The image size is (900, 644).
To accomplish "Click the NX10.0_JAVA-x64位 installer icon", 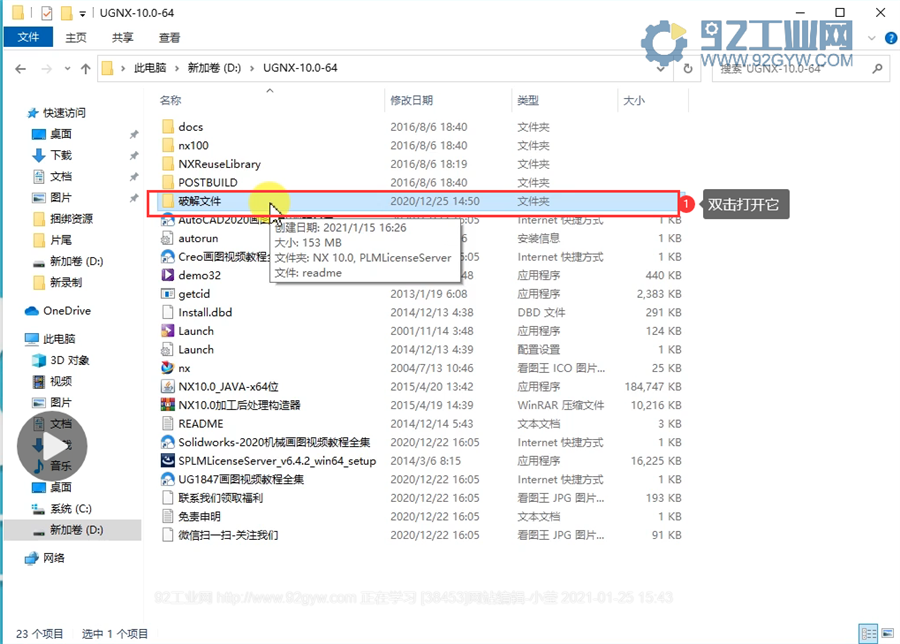I will 168,386.
